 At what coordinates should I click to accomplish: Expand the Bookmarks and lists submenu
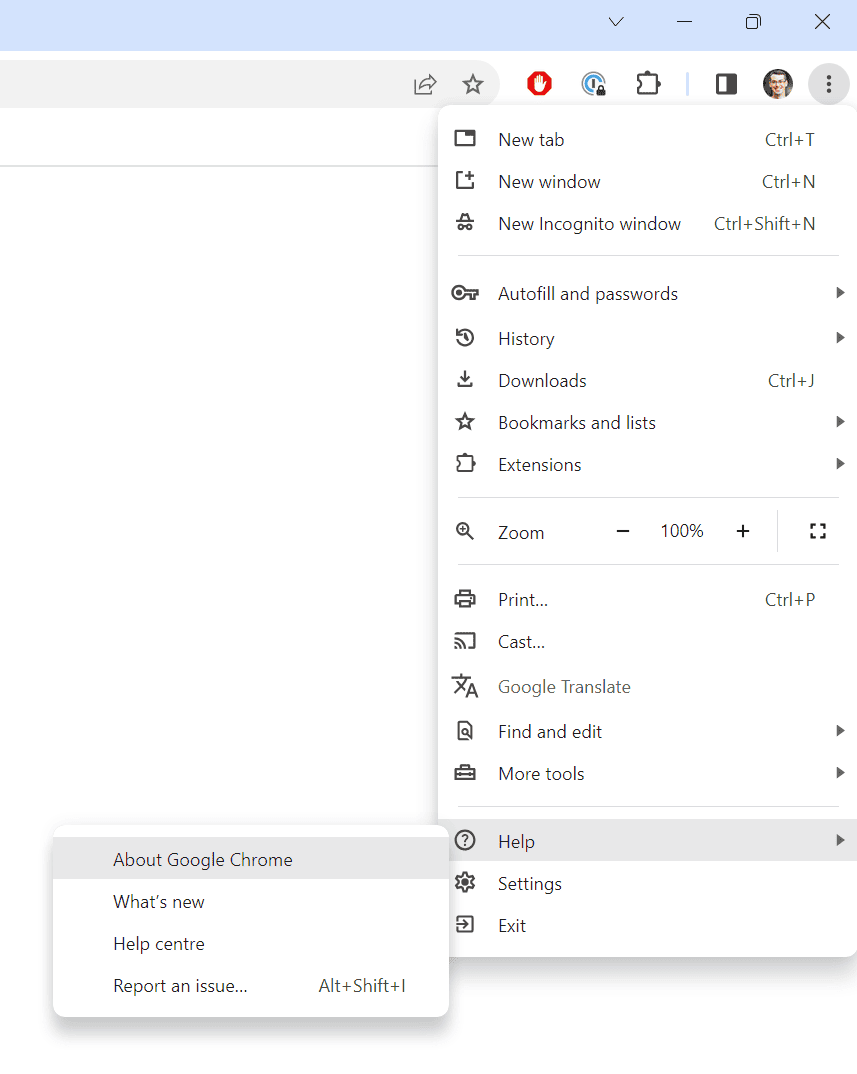pos(576,422)
